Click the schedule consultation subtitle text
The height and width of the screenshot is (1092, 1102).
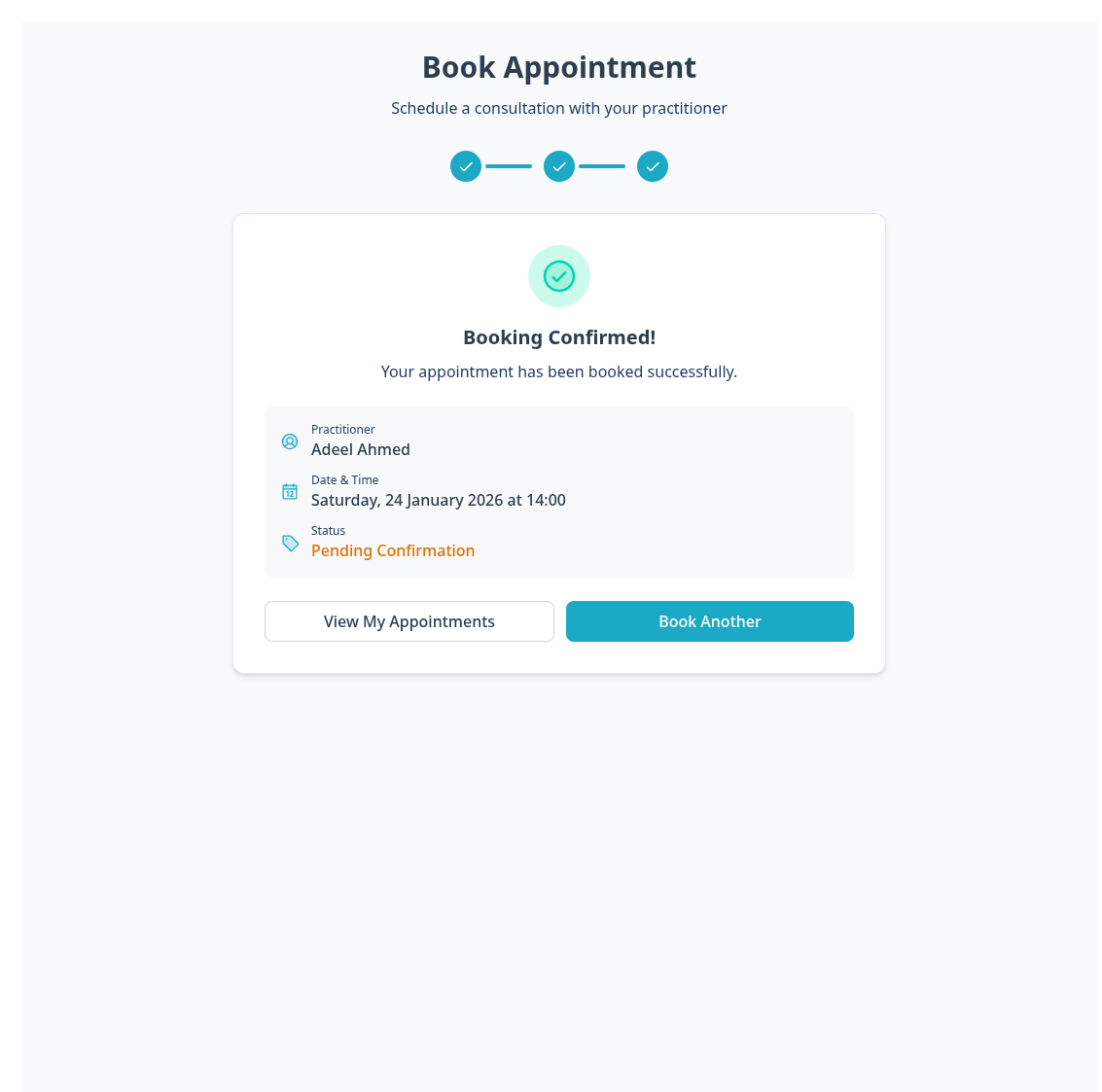pos(559,108)
